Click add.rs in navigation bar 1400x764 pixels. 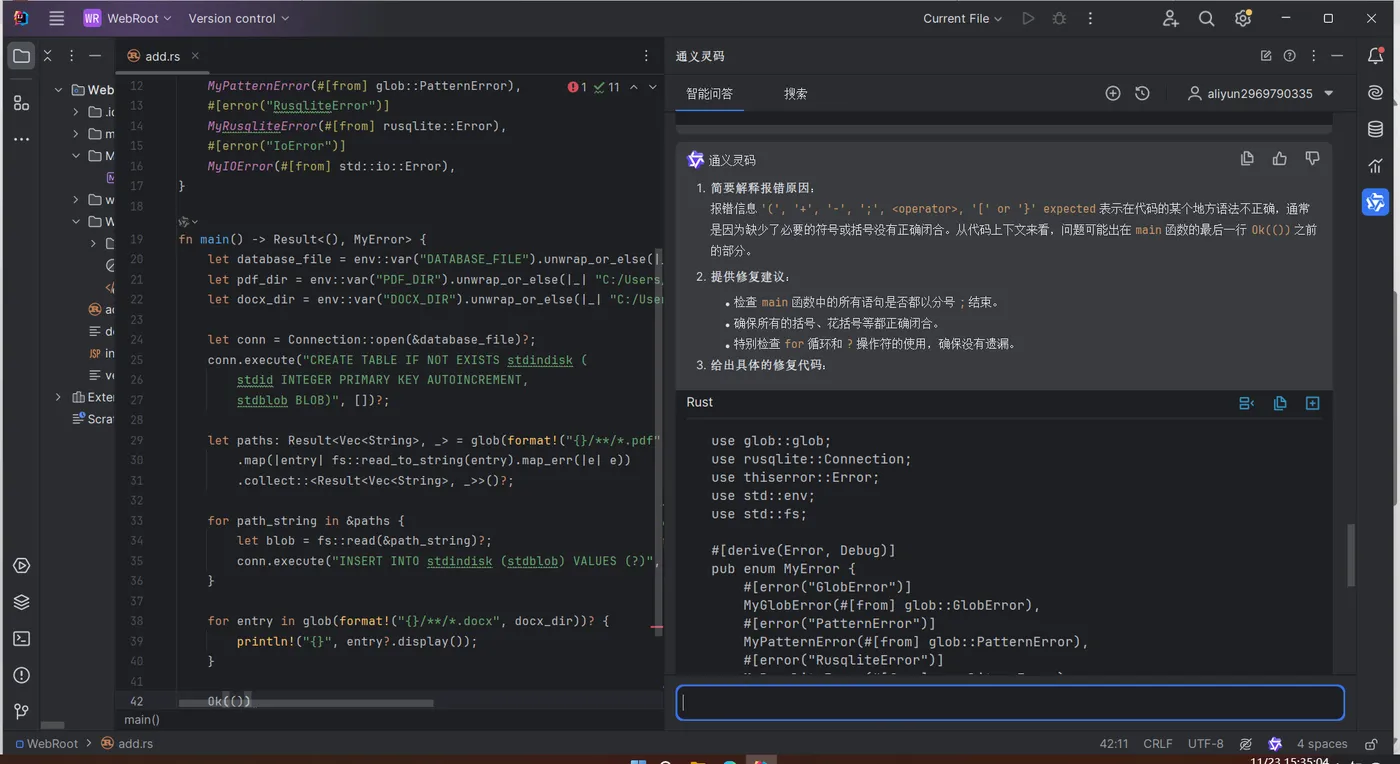pos(127,744)
